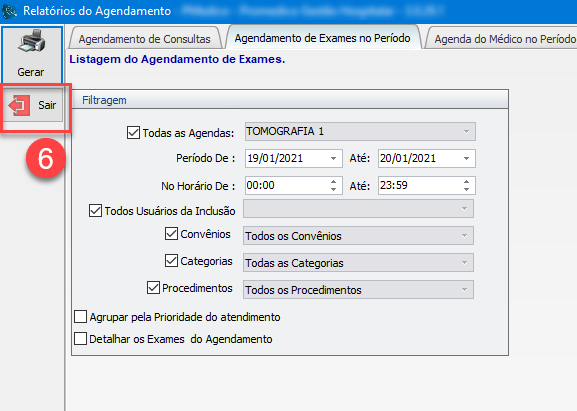Open the Período De date picker
The width and height of the screenshot is (577, 411).
333,159
